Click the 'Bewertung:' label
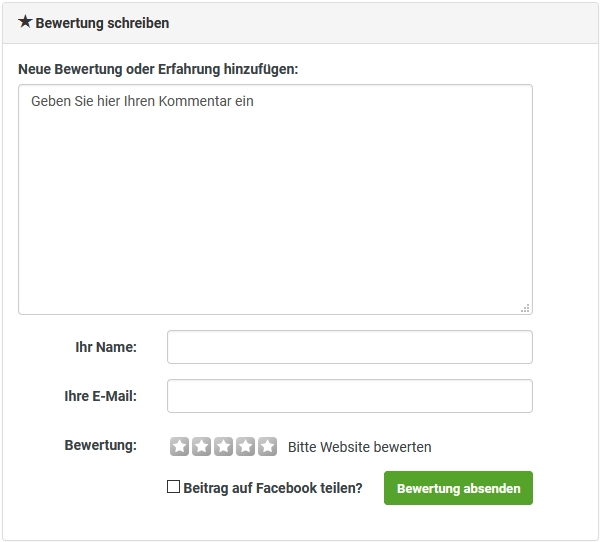 click(x=100, y=445)
